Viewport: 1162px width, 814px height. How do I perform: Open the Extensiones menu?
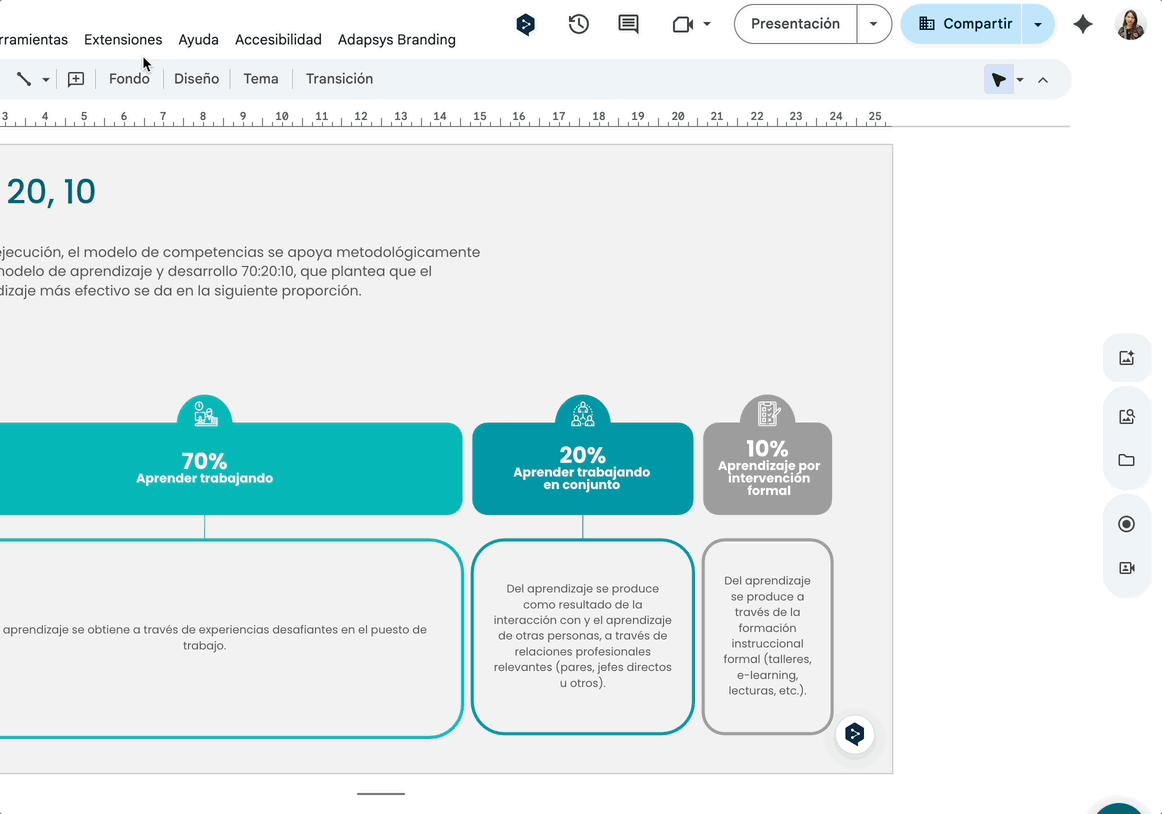(123, 40)
